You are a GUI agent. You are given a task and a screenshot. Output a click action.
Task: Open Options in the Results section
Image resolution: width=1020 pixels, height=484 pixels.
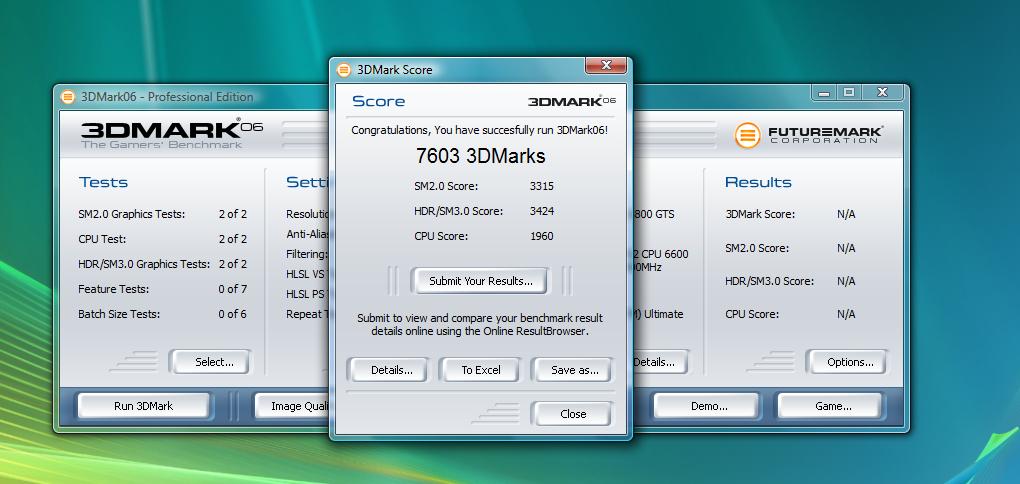point(850,362)
